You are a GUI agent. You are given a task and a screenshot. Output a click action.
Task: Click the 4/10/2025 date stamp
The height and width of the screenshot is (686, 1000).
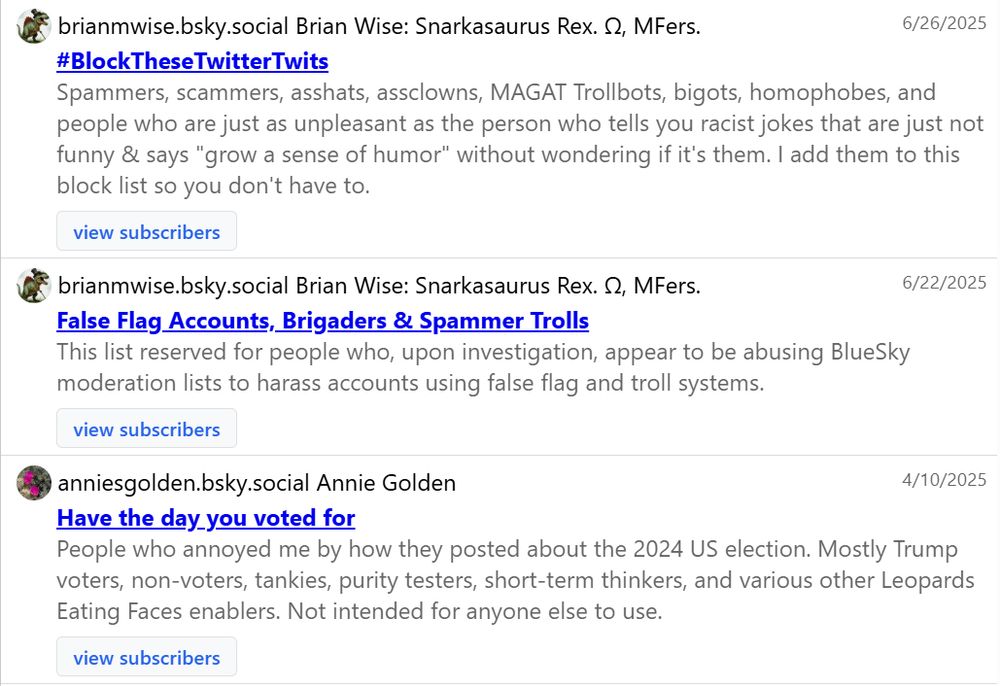coord(944,480)
